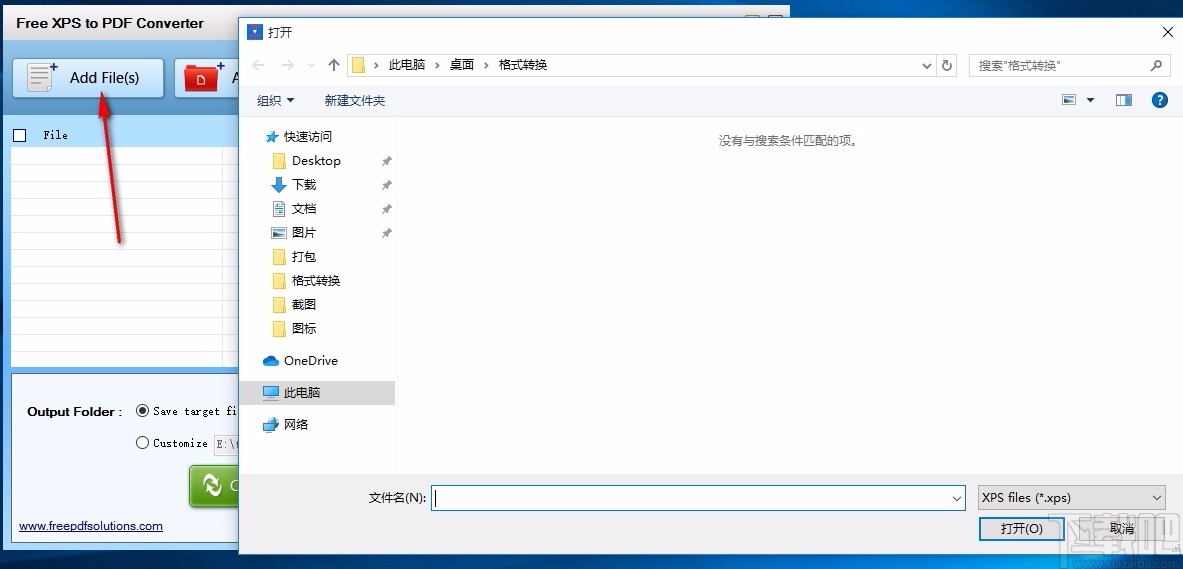The image size is (1183, 569).
Task: Click the 打开(O) button
Action: [1022, 529]
